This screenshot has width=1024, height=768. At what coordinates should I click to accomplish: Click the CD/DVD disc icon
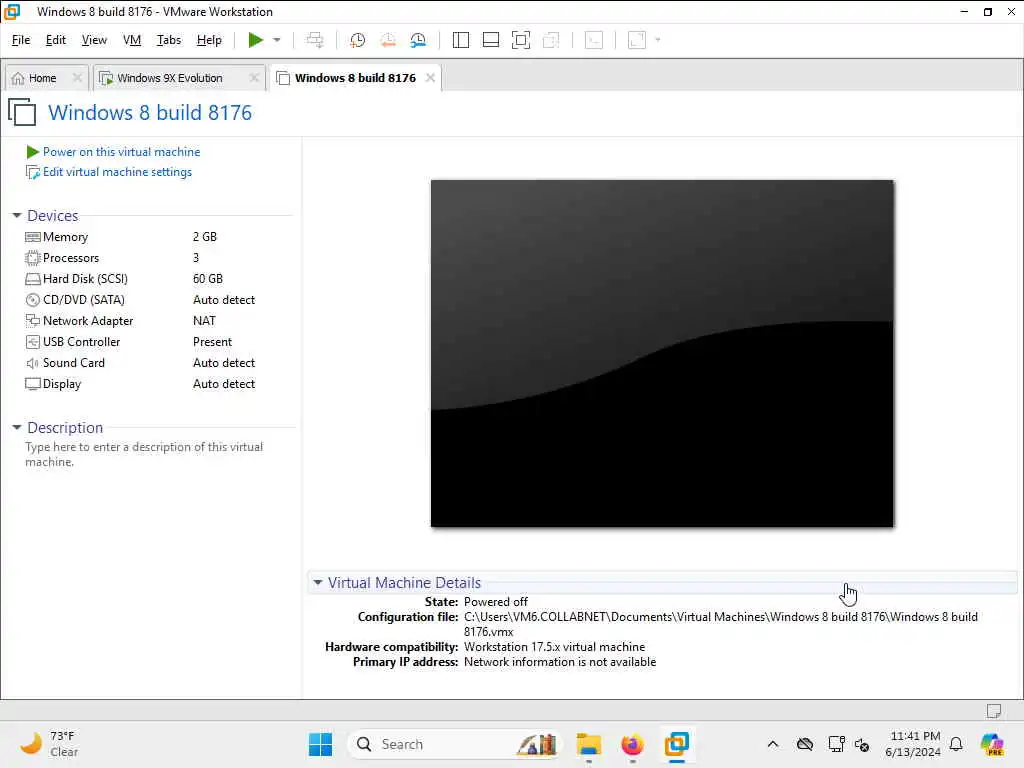click(33, 300)
